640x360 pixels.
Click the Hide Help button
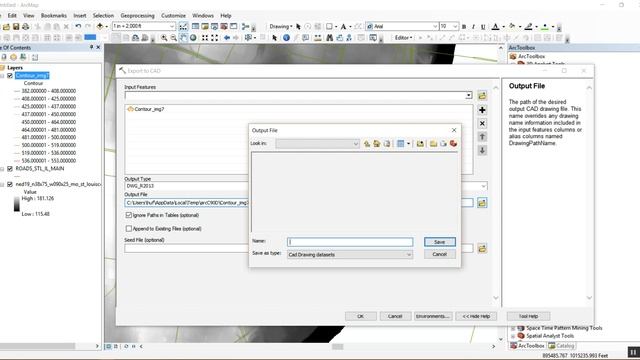pos(476,316)
